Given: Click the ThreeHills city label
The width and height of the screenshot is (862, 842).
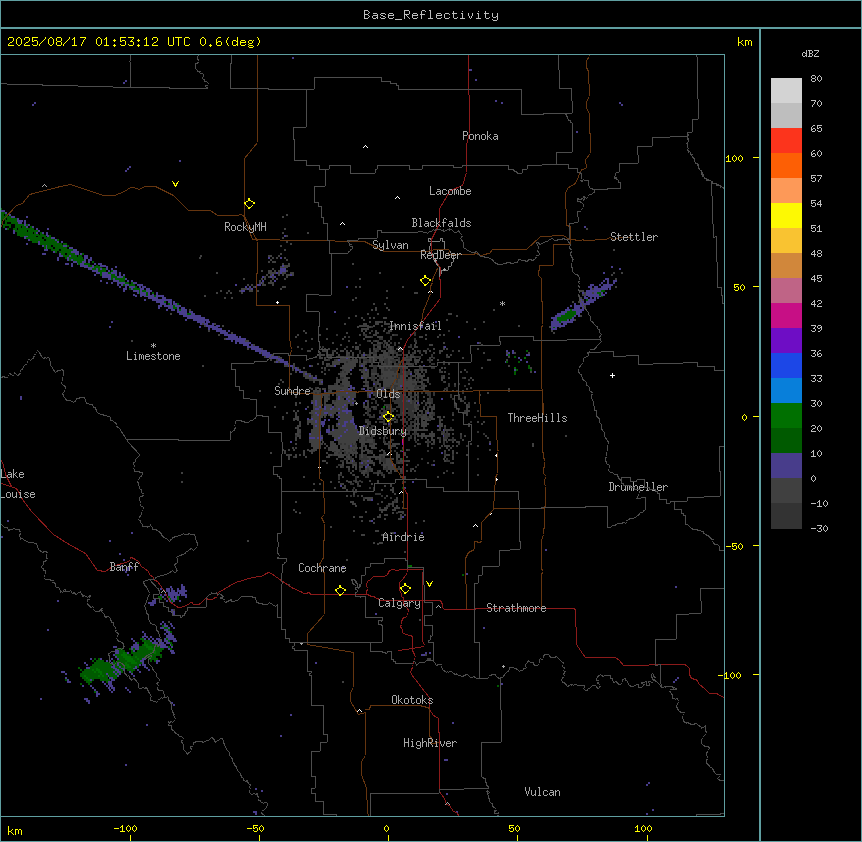Looking at the screenshot, I should [537, 418].
